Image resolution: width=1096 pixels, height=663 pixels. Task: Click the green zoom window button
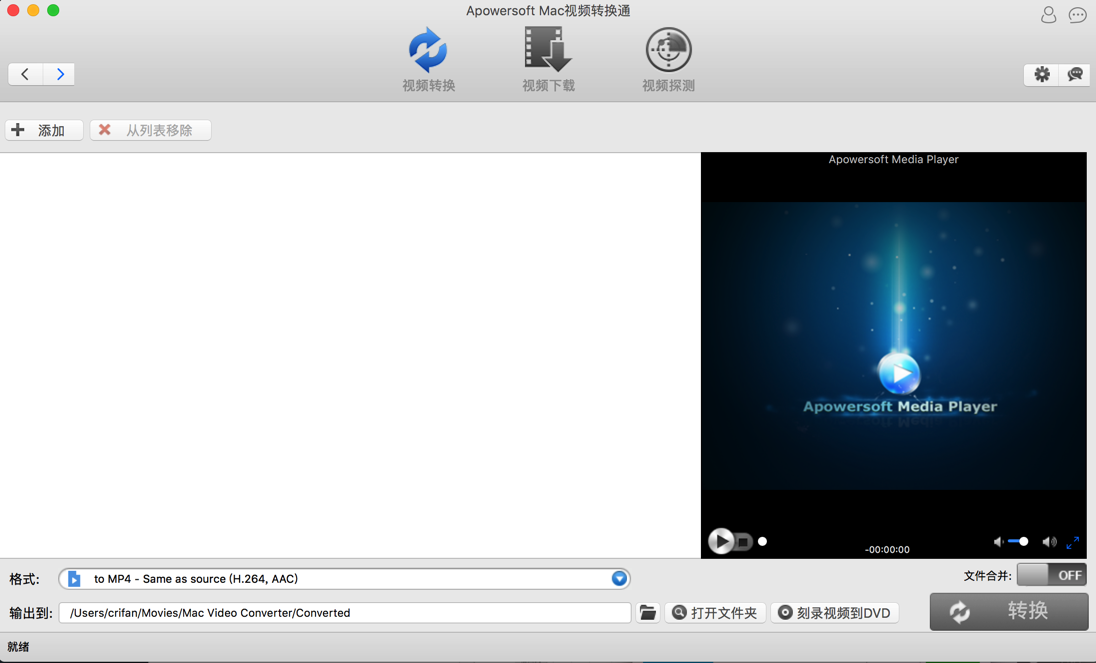(53, 10)
